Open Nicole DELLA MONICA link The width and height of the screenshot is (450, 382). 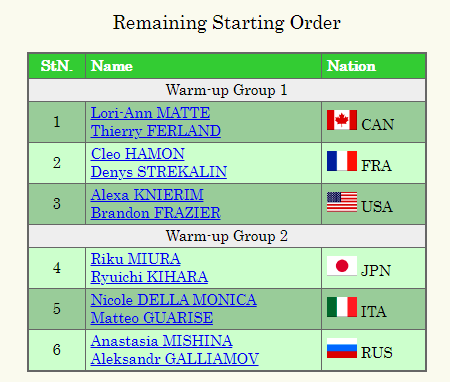coord(174,300)
